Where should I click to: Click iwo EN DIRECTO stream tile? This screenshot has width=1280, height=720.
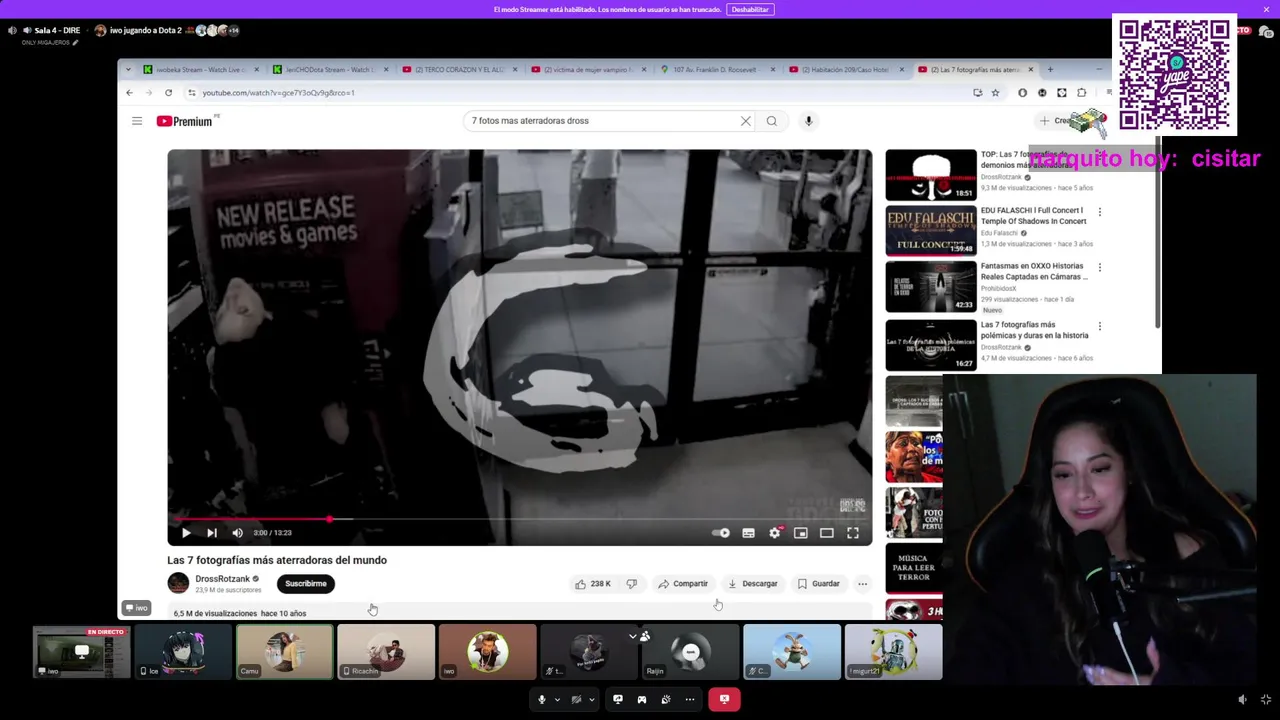click(82, 652)
